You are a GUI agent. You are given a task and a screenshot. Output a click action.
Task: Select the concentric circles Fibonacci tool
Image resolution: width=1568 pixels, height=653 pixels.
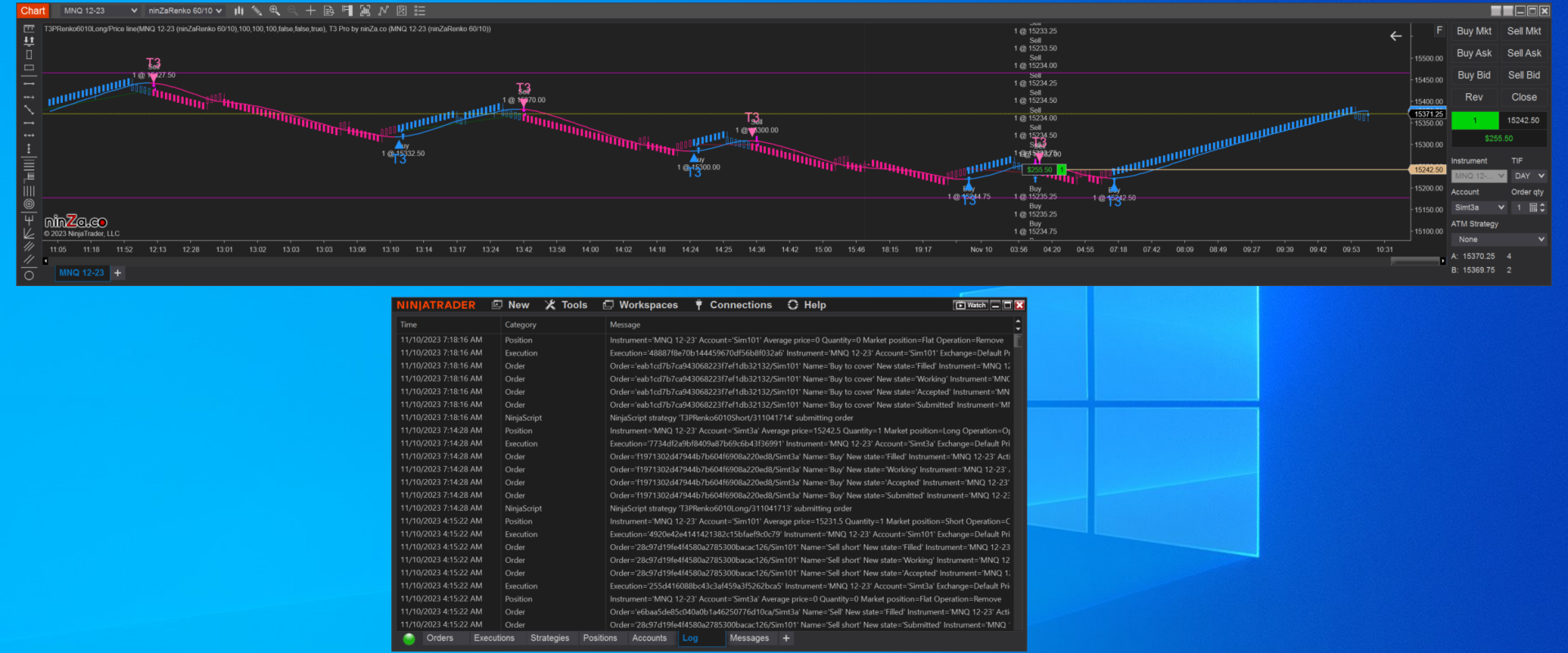pos(29,204)
